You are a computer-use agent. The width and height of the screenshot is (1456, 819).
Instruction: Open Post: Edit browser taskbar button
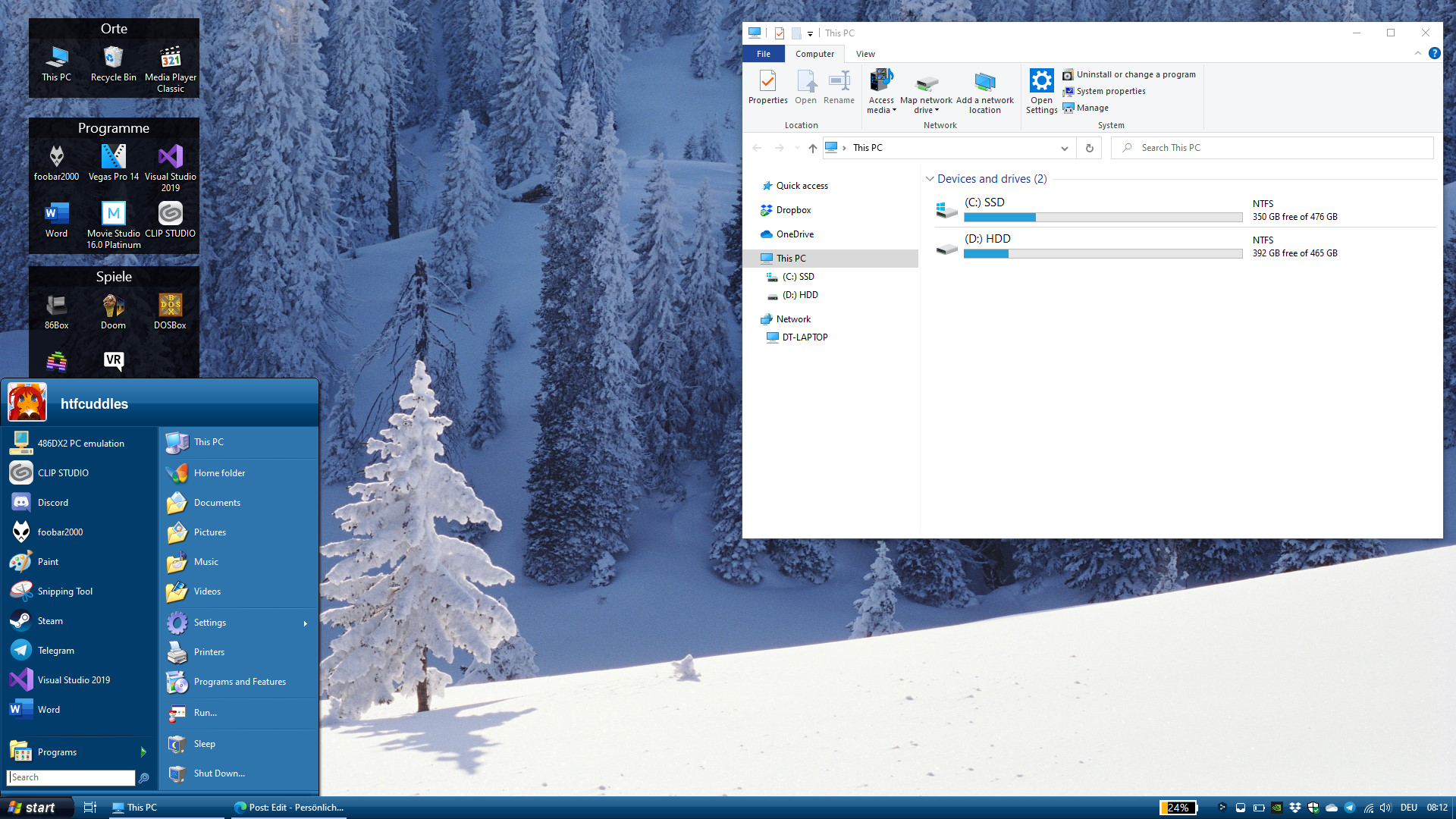[x=288, y=808]
